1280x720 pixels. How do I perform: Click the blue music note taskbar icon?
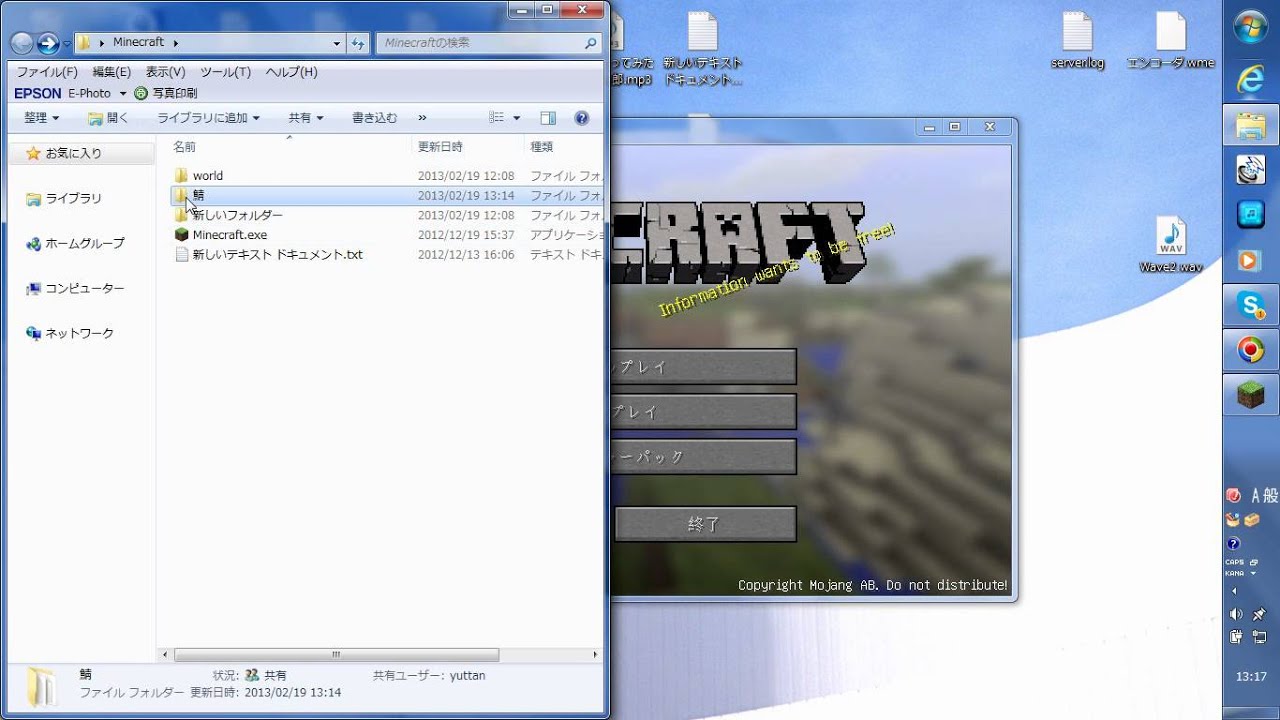coord(1251,215)
